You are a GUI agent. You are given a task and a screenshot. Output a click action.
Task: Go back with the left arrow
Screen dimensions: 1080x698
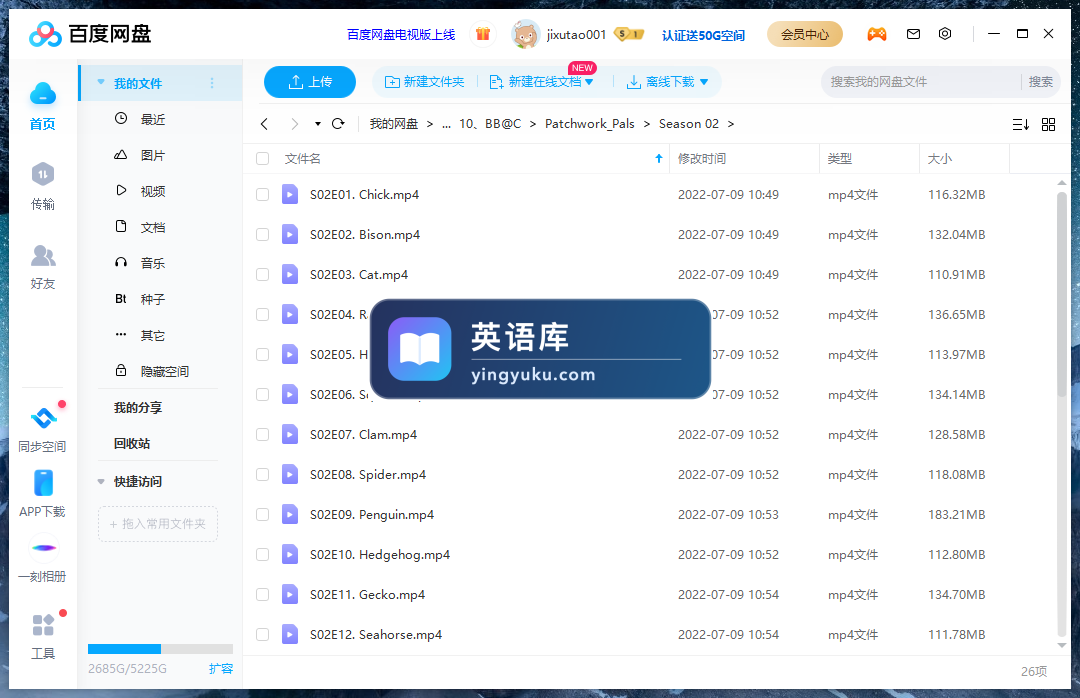tap(264, 124)
